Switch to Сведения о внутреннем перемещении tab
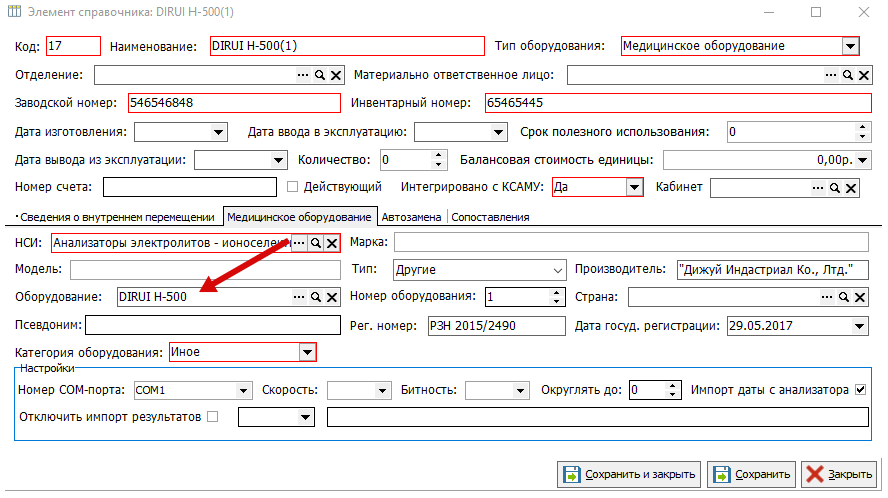Image resolution: width=888 pixels, height=498 pixels. [x=117, y=217]
